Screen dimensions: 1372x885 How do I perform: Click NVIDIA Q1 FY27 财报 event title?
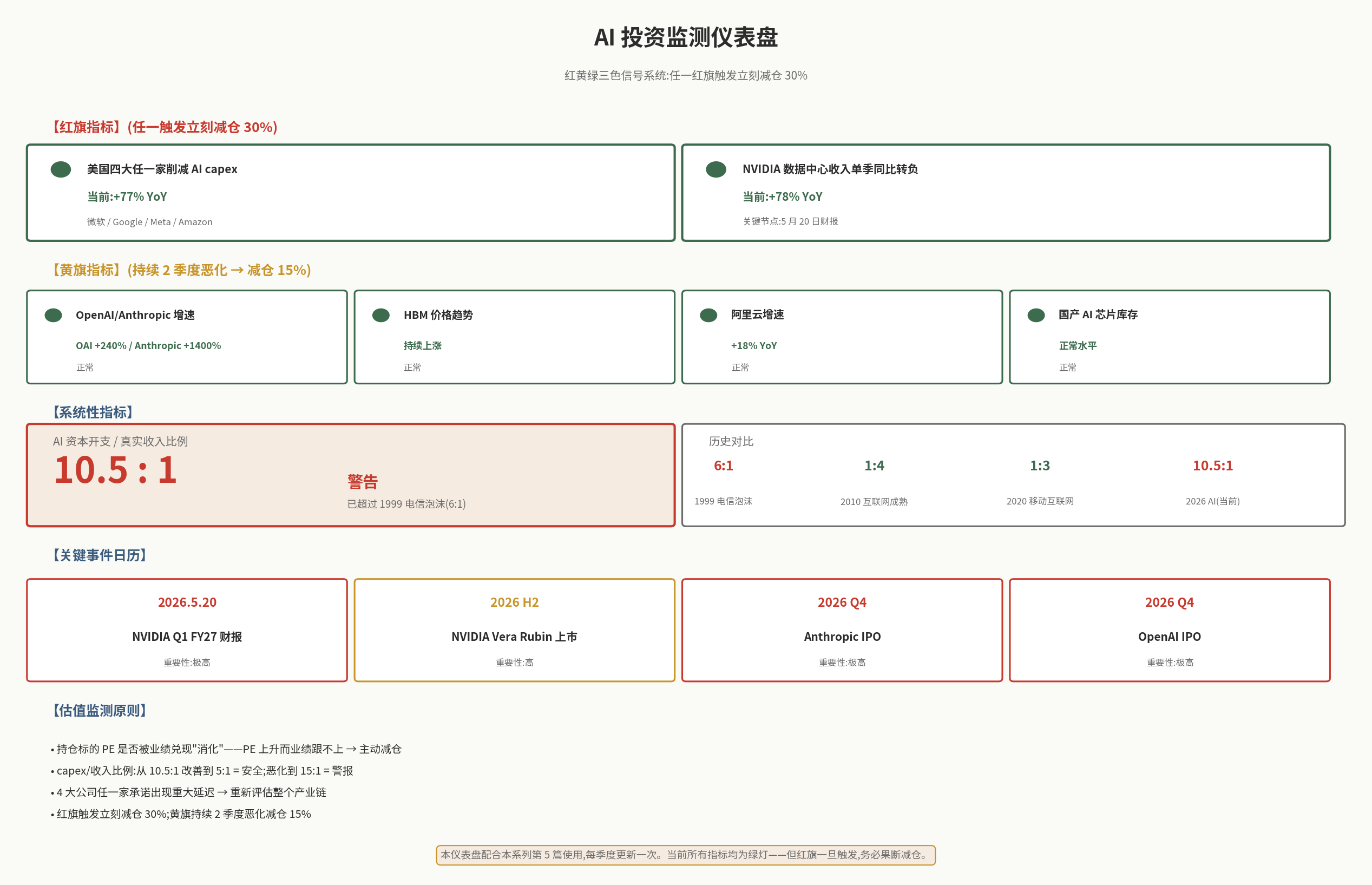tap(187, 637)
